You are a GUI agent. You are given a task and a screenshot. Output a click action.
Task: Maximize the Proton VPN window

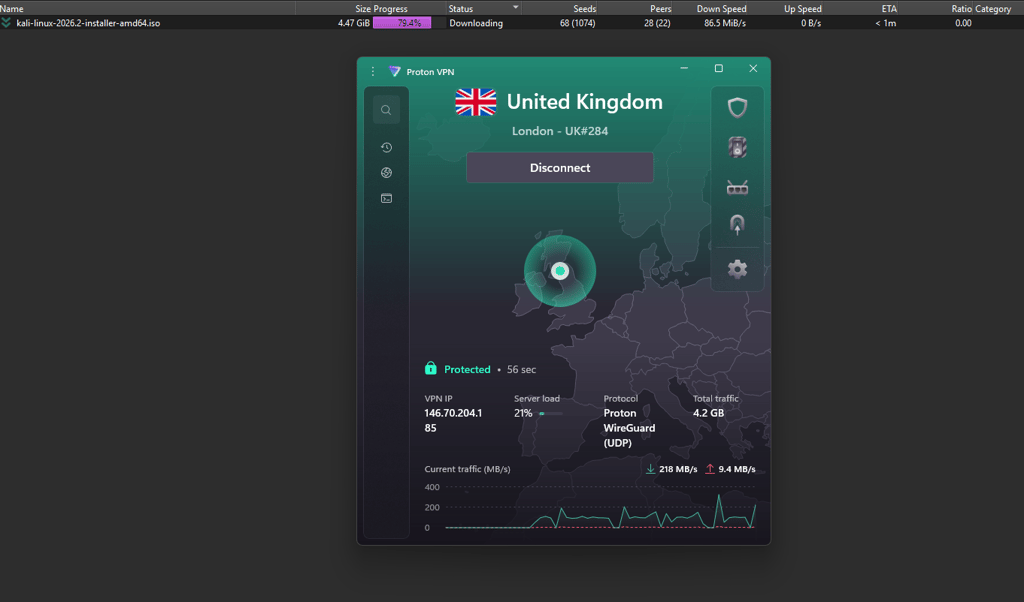(718, 69)
